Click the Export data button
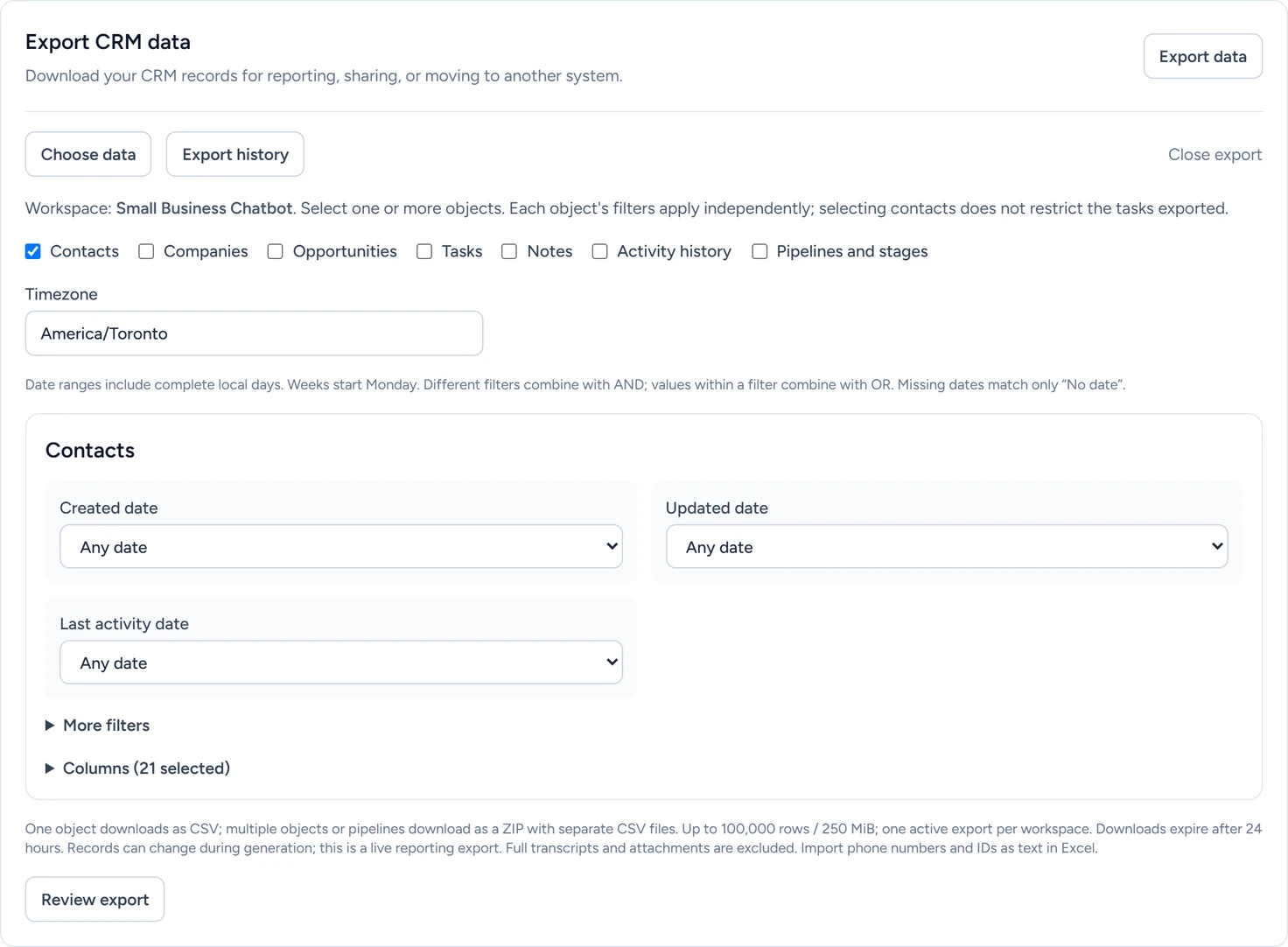The height and width of the screenshot is (947, 1288). pyautogui.click(x=1203, y=56)
